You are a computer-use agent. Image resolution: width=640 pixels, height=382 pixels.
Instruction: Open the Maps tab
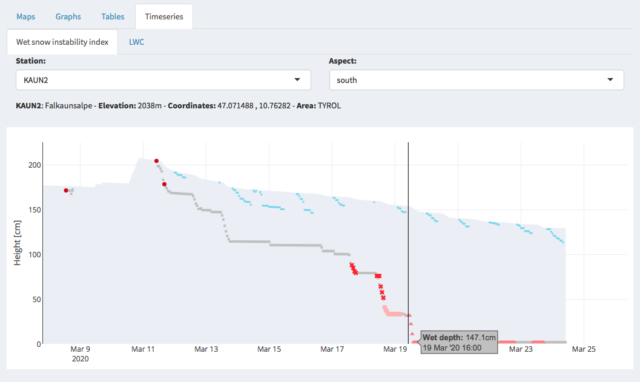[x=26, y=17]
